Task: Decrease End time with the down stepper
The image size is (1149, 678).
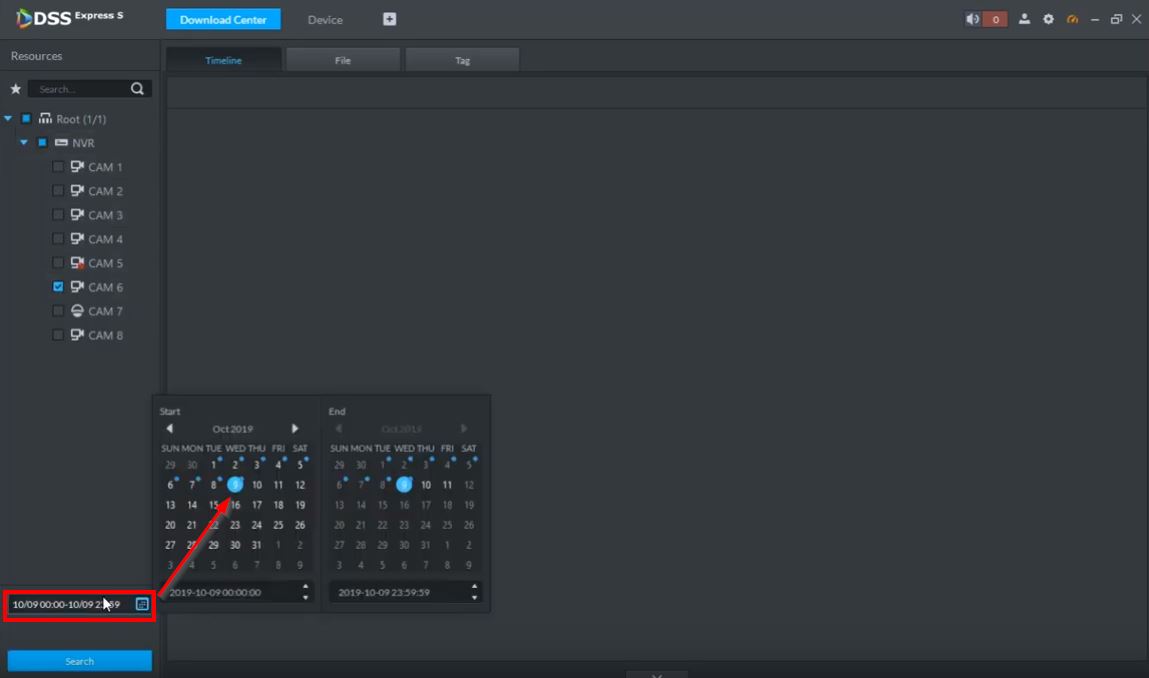Action: [x=474, y=597]
